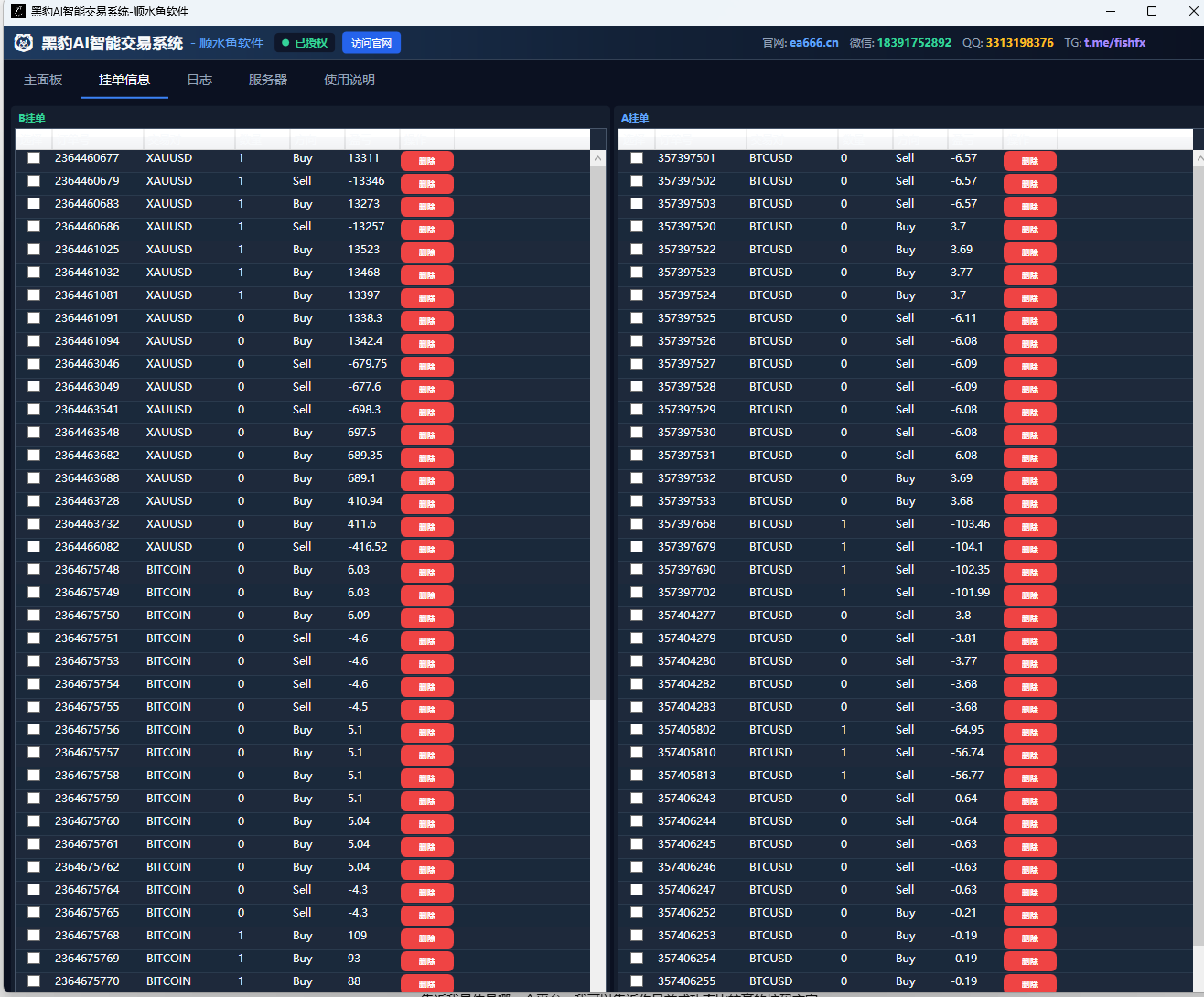
Task: Click order number 2364463732
Action: [87, 524]
